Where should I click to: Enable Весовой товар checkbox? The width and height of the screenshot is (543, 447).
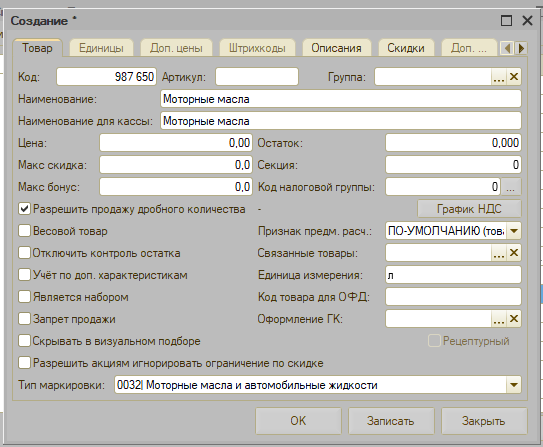point(24,231)
